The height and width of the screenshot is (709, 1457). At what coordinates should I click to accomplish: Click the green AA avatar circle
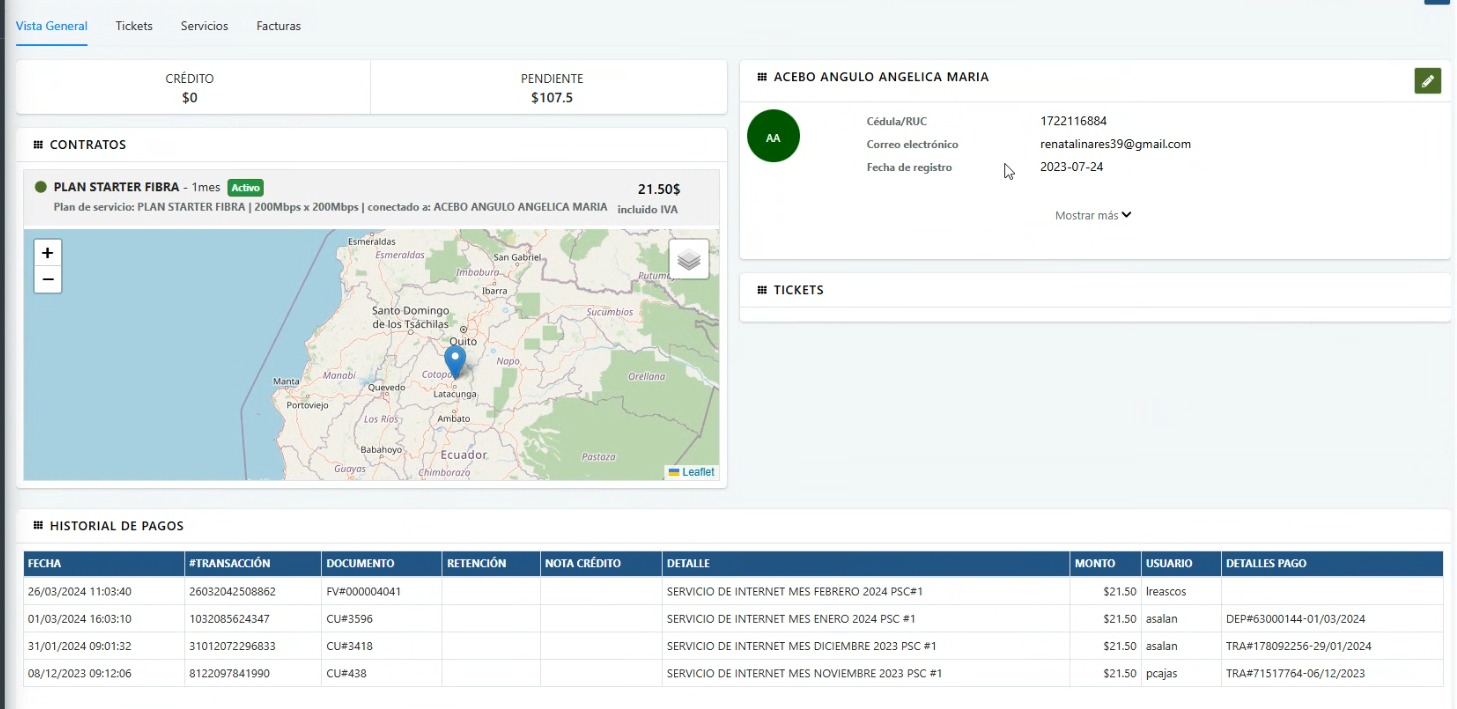coord(773,136)
